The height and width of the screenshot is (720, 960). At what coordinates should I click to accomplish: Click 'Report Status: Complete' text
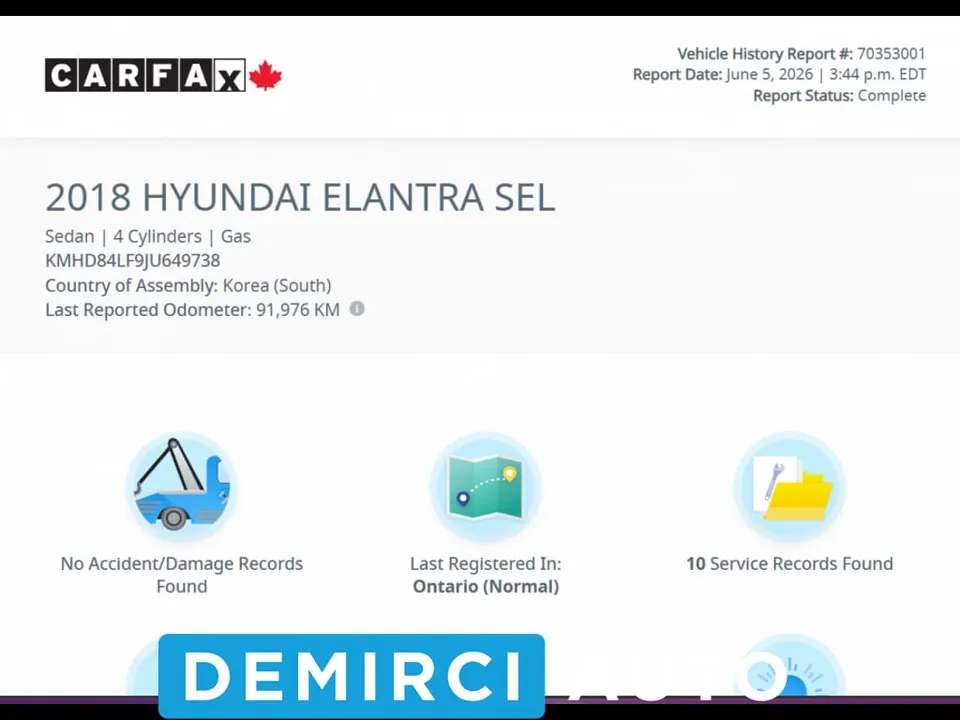tap(839, 96)
